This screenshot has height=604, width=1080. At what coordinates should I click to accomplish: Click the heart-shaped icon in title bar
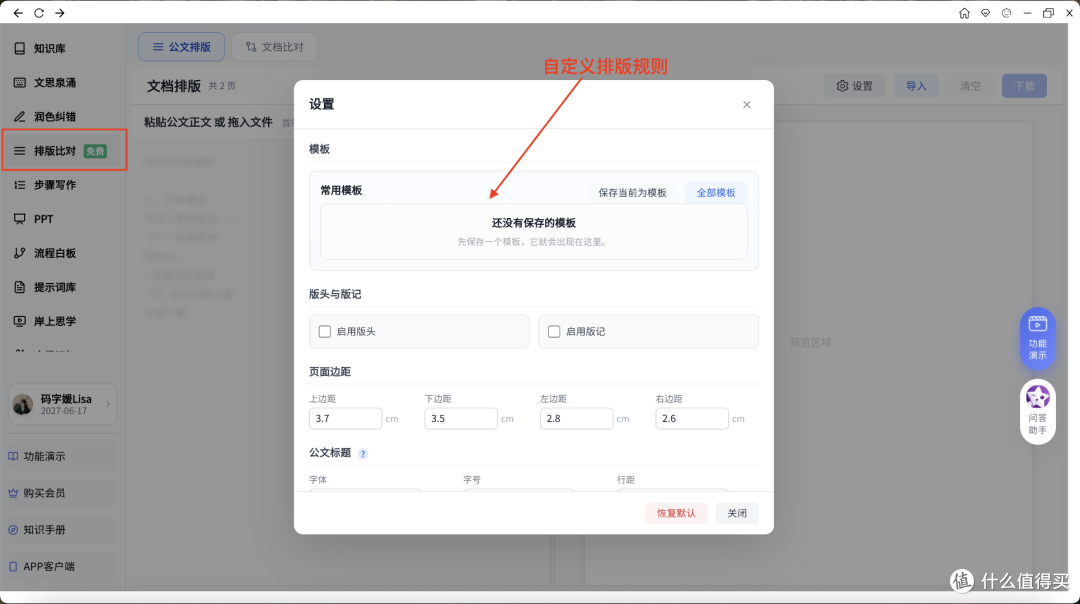pyautogui.click(x=986, y=13)
